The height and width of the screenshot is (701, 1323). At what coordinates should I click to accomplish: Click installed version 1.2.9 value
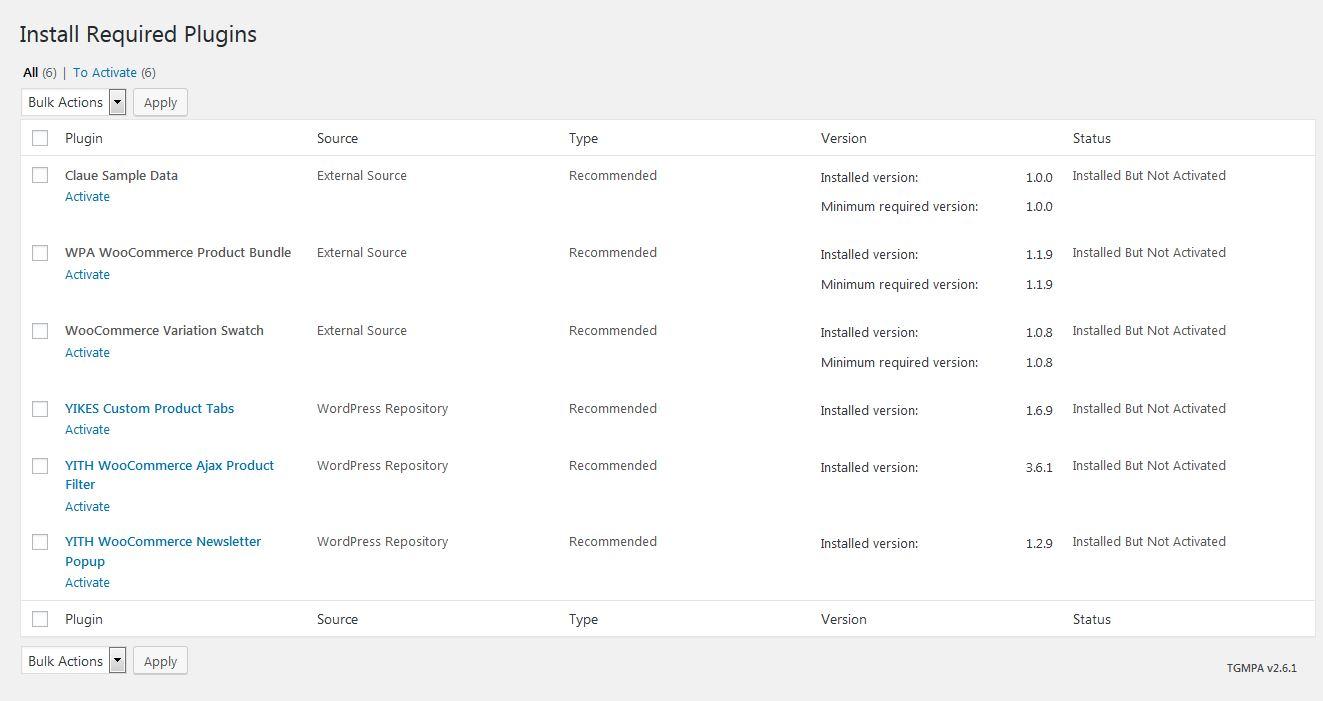1039,543
